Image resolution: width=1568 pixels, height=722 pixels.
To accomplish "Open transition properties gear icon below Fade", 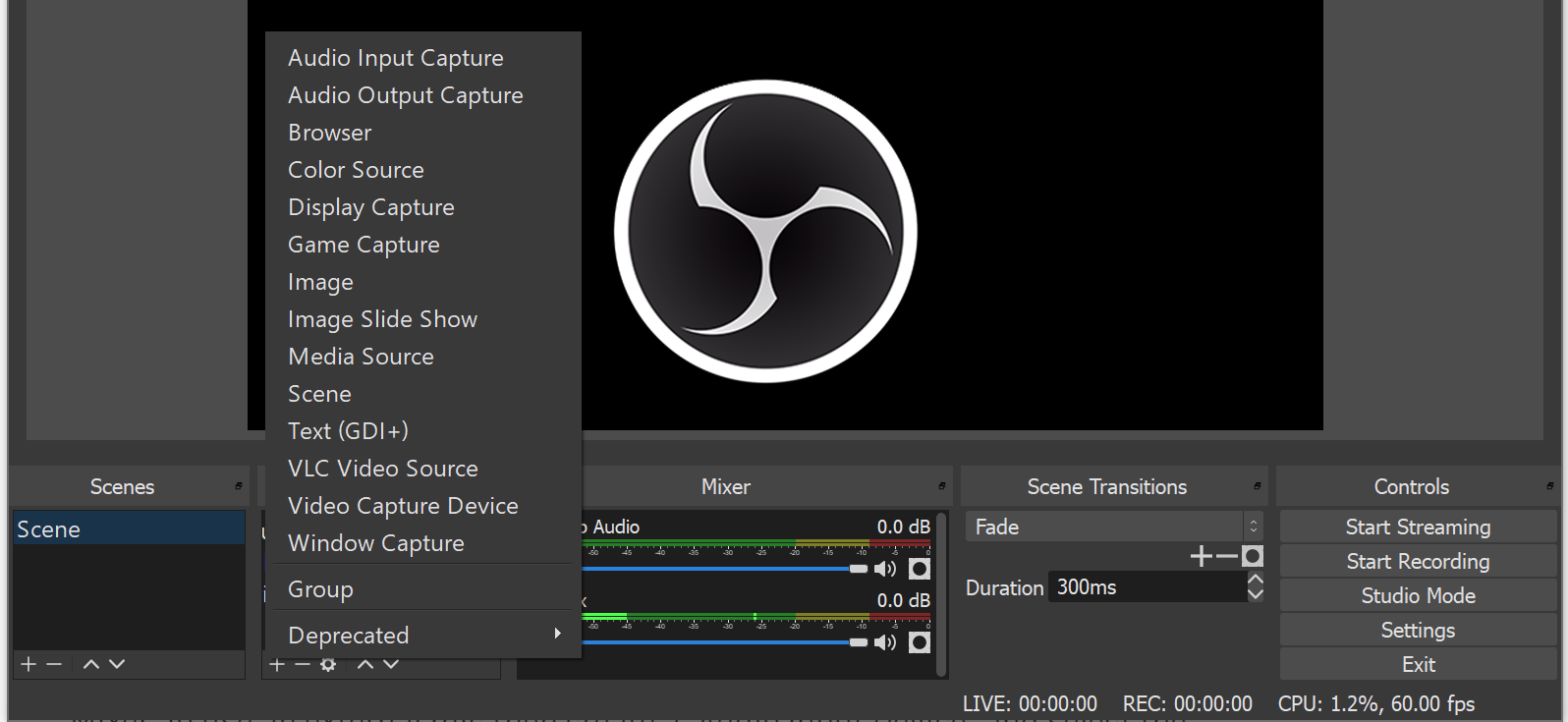I will 1253,557.
